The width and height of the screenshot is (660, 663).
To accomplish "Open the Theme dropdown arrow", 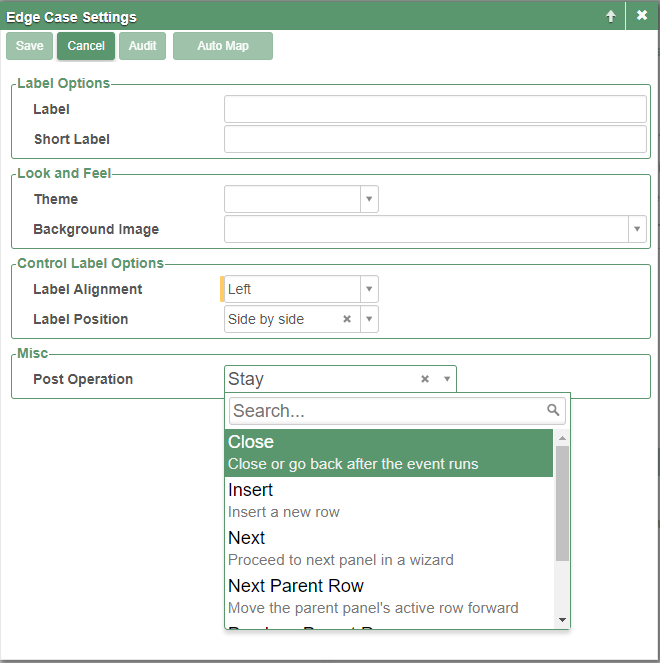I will (x=369, y=199).
